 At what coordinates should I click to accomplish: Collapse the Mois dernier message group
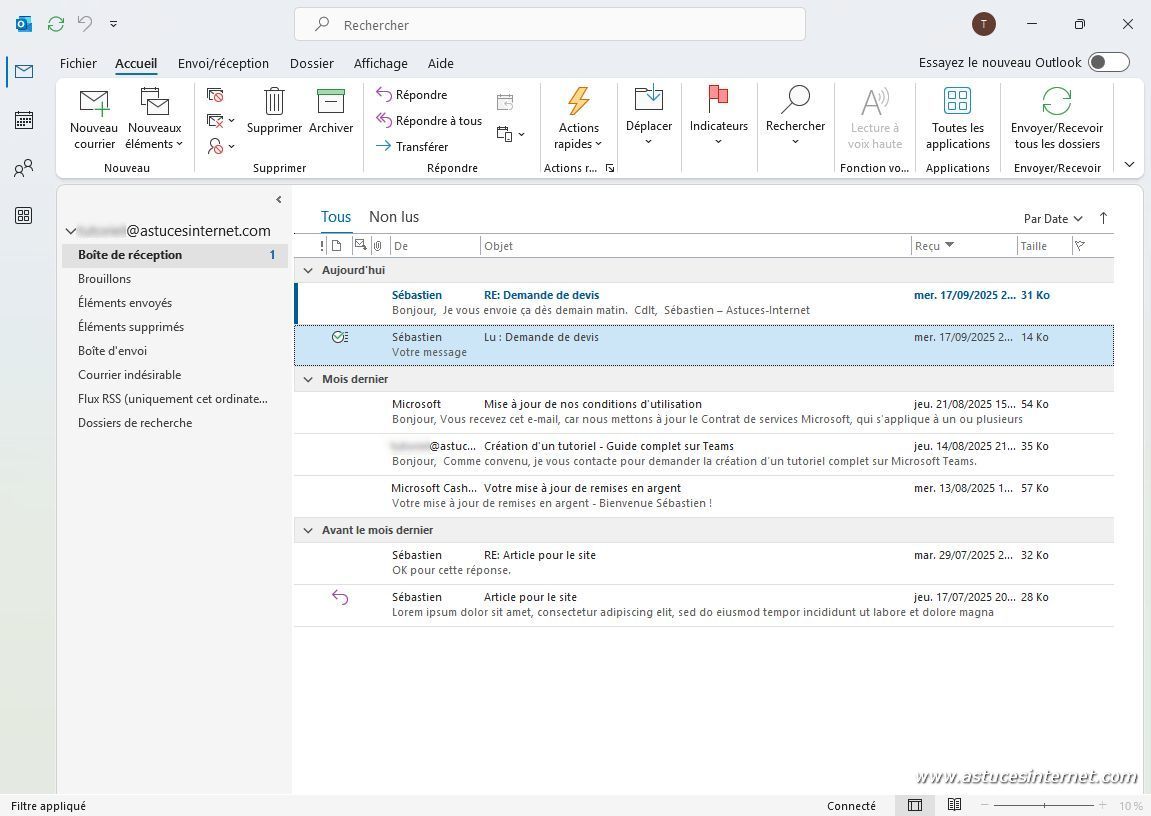(308, 379)
